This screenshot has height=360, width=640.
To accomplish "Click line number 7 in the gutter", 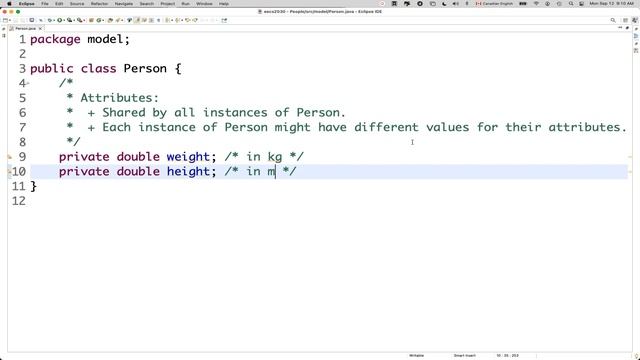I will click(x=22, y=127).
